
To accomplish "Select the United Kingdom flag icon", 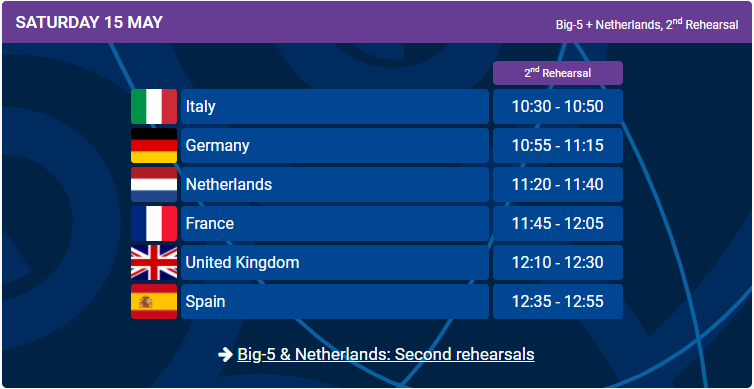I will click(x=154, y=262).
